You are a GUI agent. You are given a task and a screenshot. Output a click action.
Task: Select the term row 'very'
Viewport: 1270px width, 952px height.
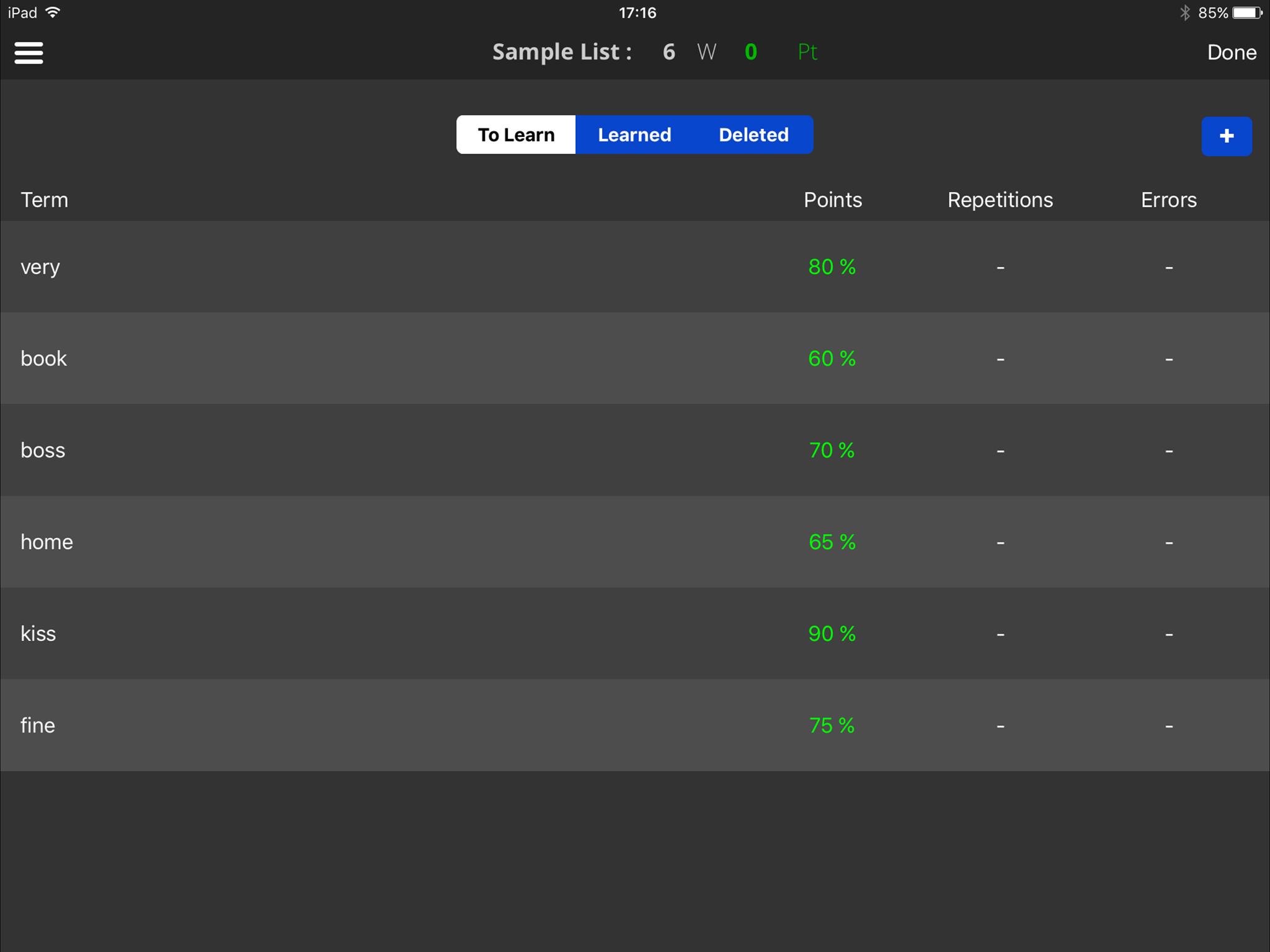(x=40, y=267)
